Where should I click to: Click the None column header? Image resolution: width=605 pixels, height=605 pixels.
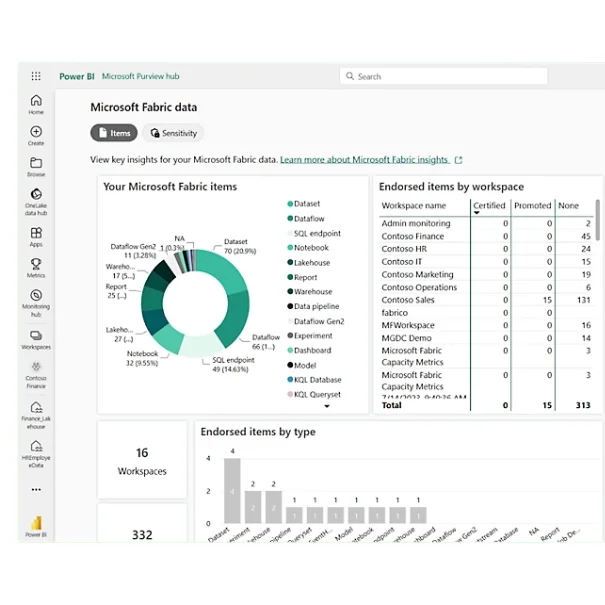(x=568, y=206)
